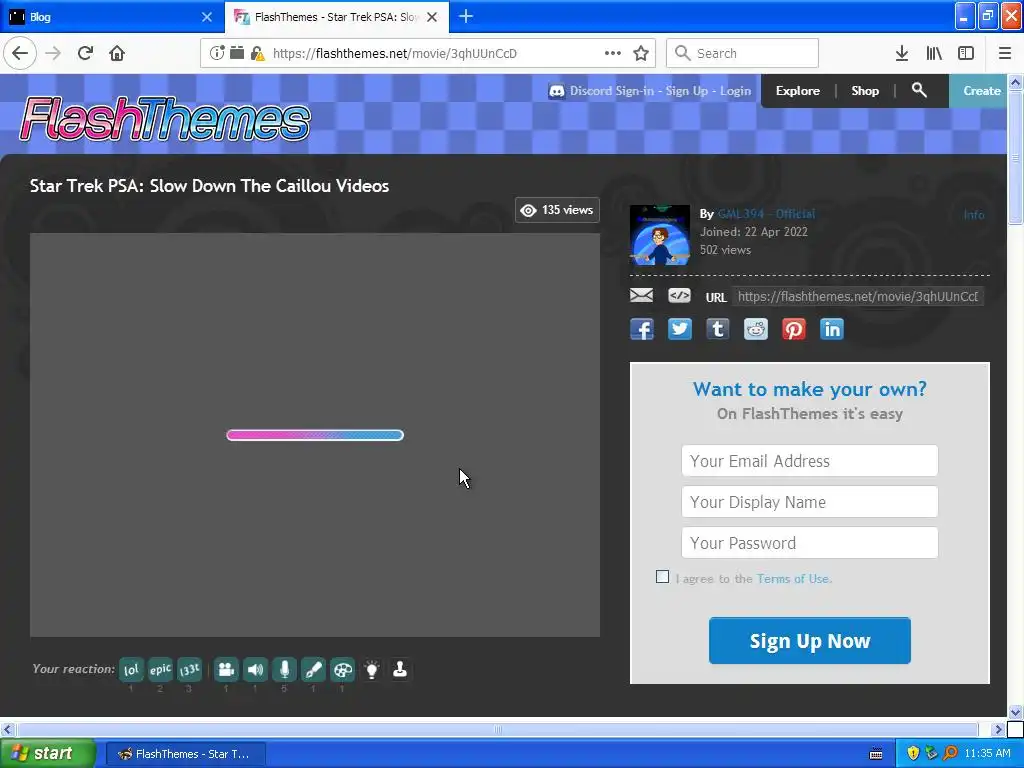Open the Firefox hamburger menu
This screenshot has width=1024, height=768.
(x=1004, y=53)
